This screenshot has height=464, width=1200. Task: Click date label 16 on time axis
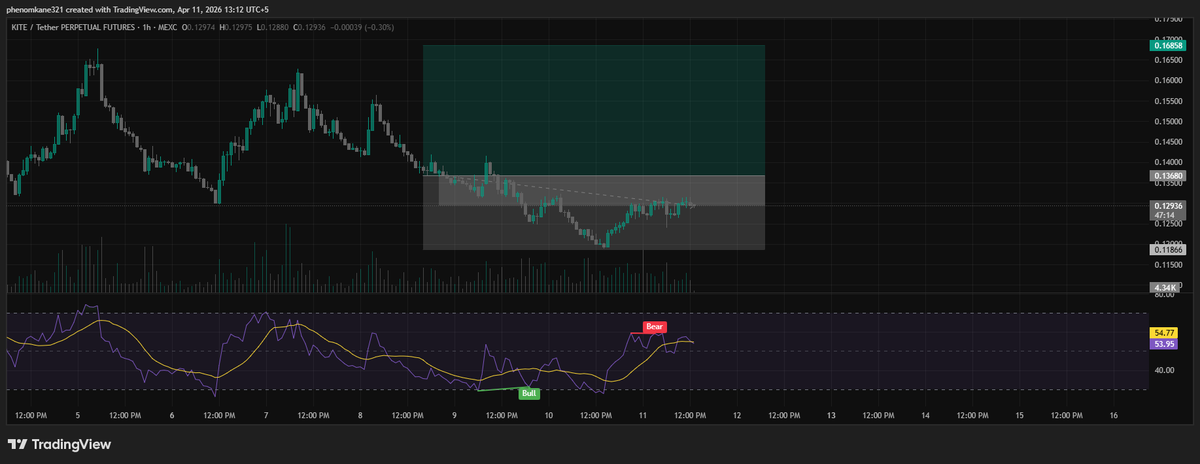click(x=1113, y=414)
